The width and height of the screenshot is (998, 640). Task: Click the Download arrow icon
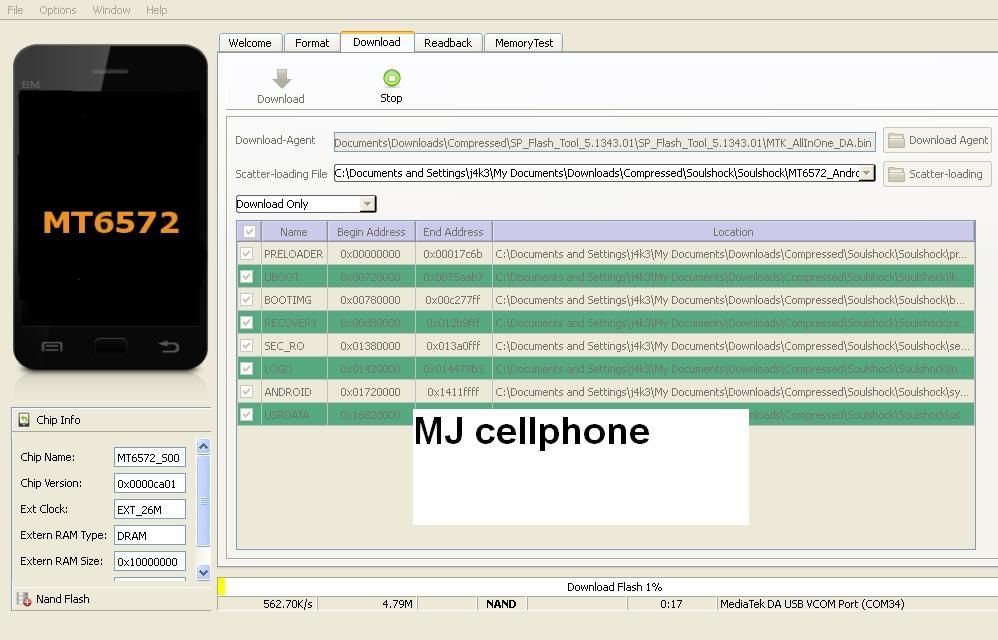coord(281,79)
